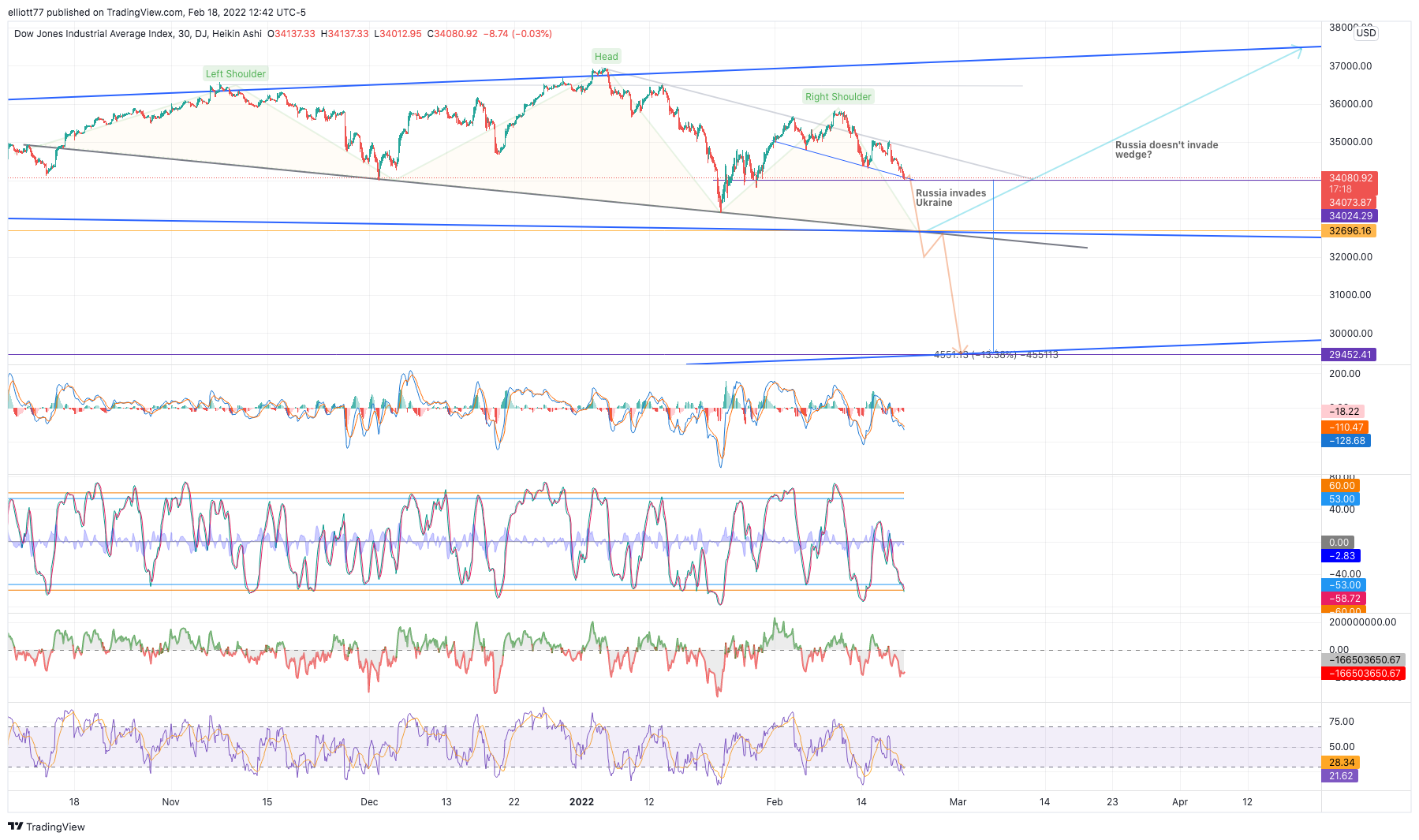
Task: Click the 18 date on time axis
Action: (74, 802)
